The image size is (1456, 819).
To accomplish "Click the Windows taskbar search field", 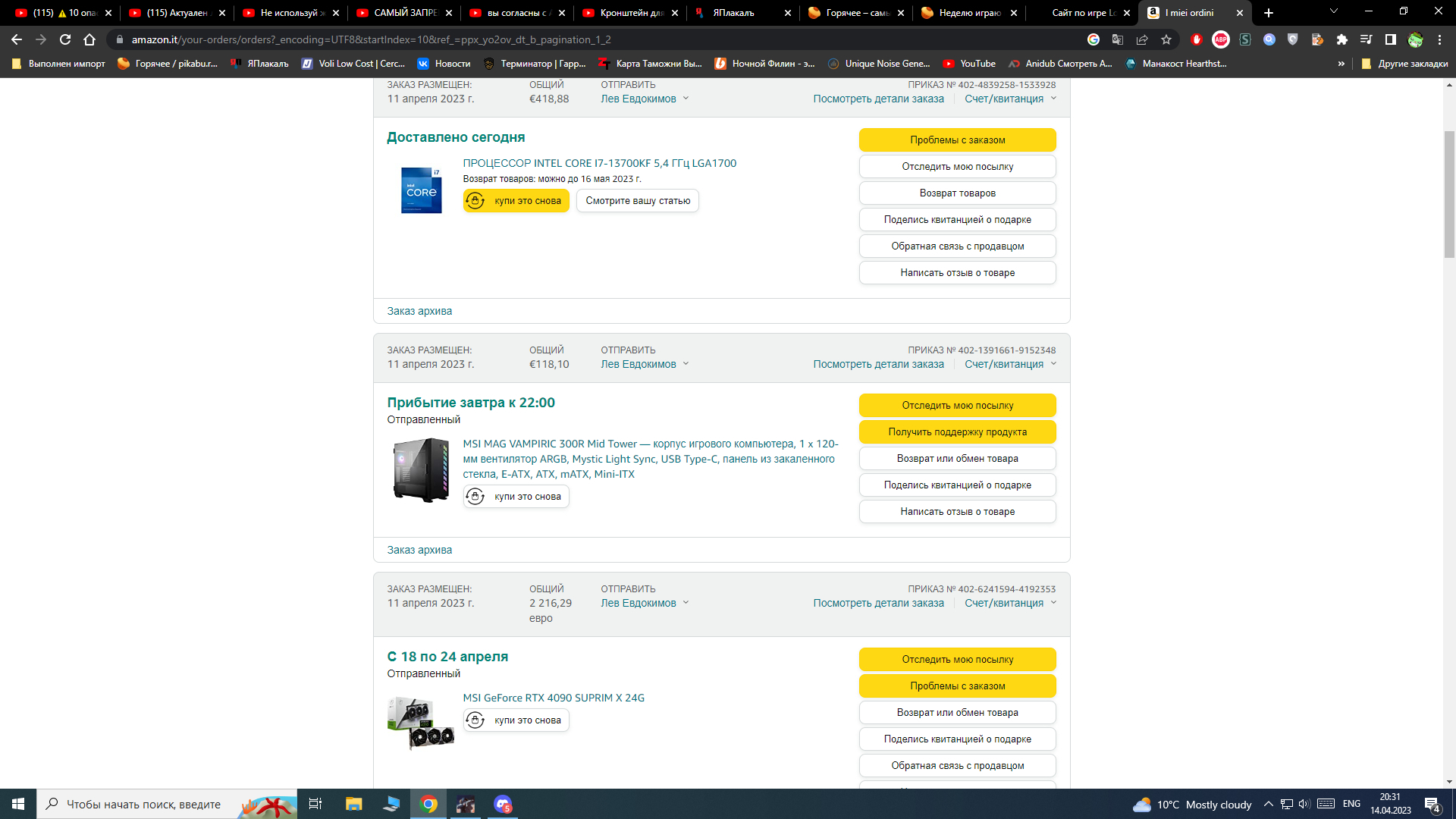I will (144, 804).
